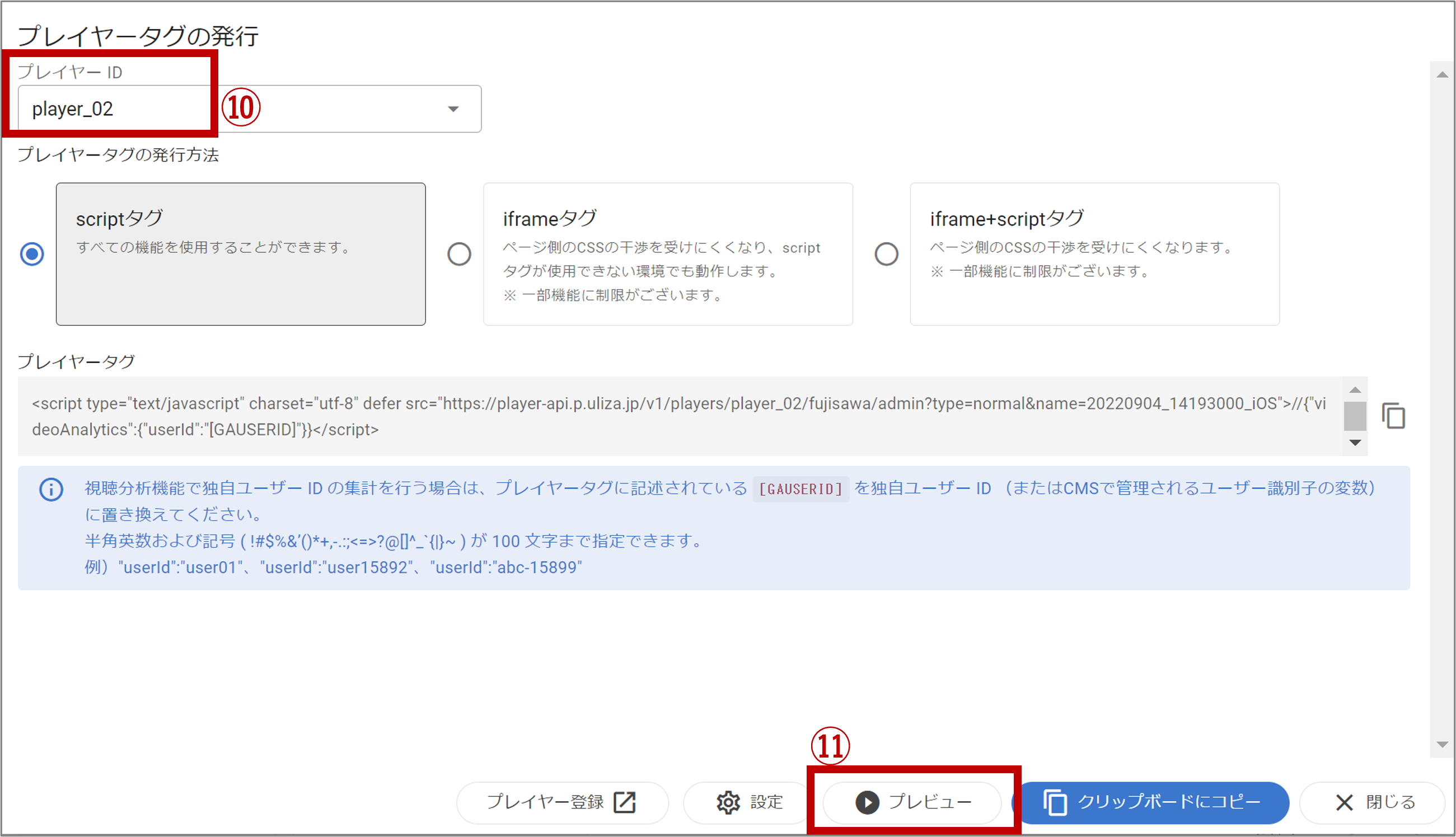
Task: Select the iframe+script tag radio button
Action: [886, 254]
